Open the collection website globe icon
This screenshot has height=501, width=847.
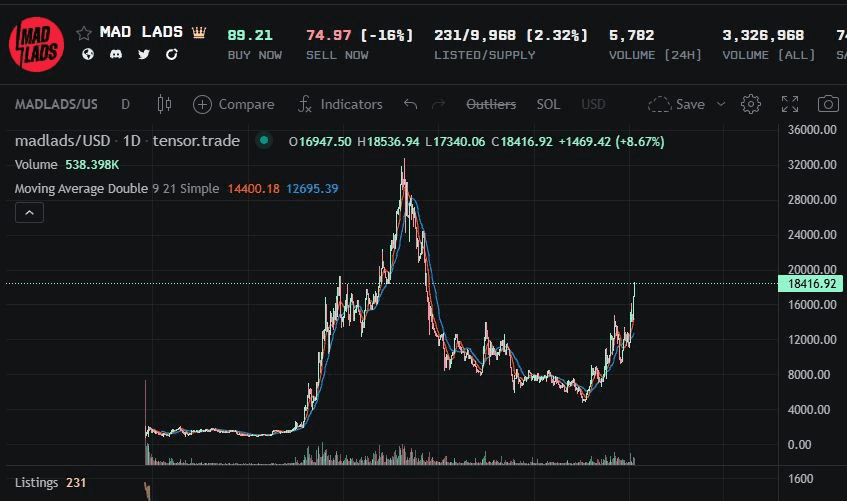pyautogui.click(x=88, y=54)
